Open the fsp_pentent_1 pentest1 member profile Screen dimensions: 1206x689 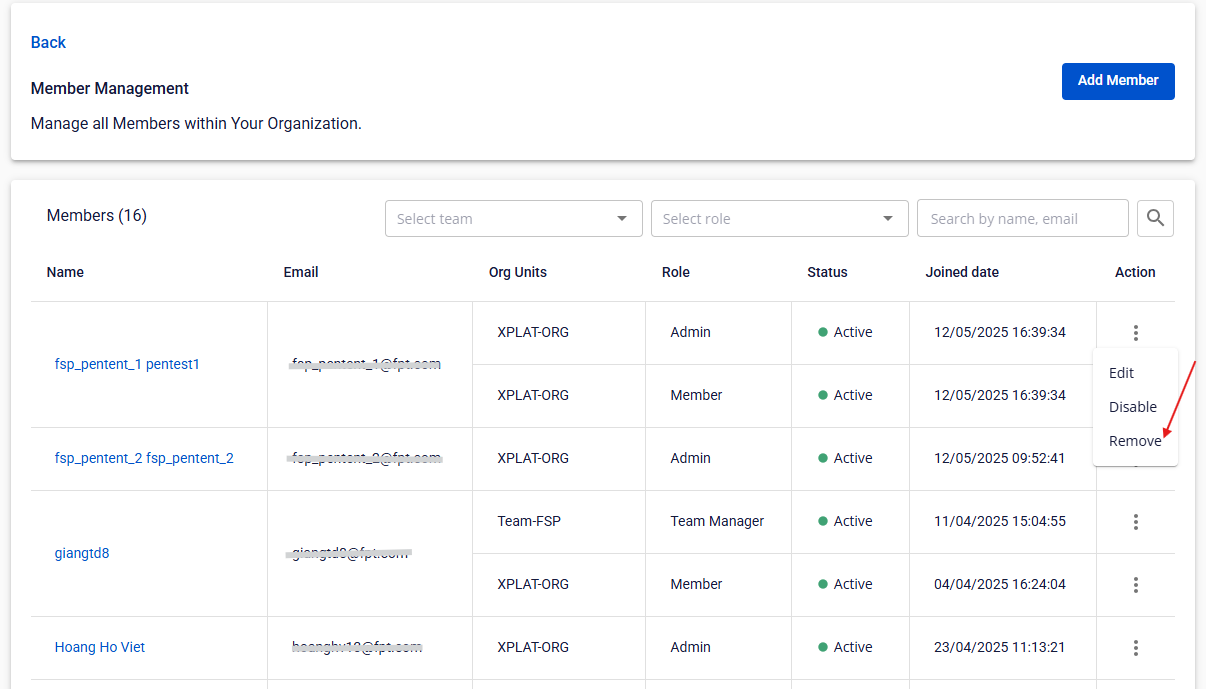[x=127, y=365]
